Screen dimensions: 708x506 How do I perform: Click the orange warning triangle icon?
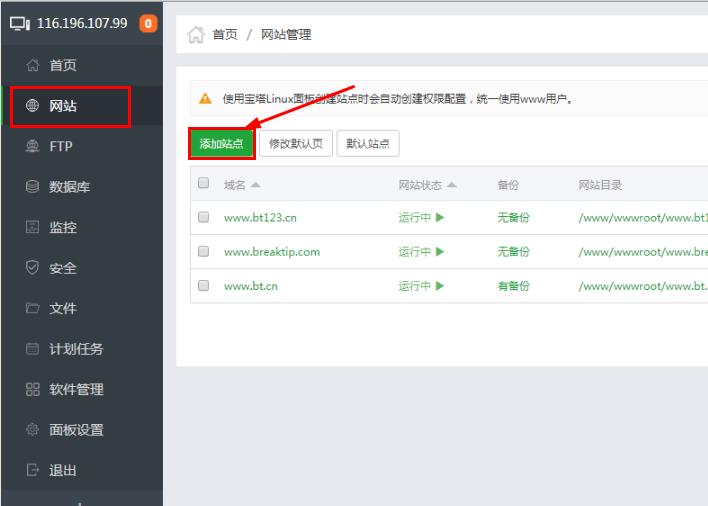coord(205,98)
